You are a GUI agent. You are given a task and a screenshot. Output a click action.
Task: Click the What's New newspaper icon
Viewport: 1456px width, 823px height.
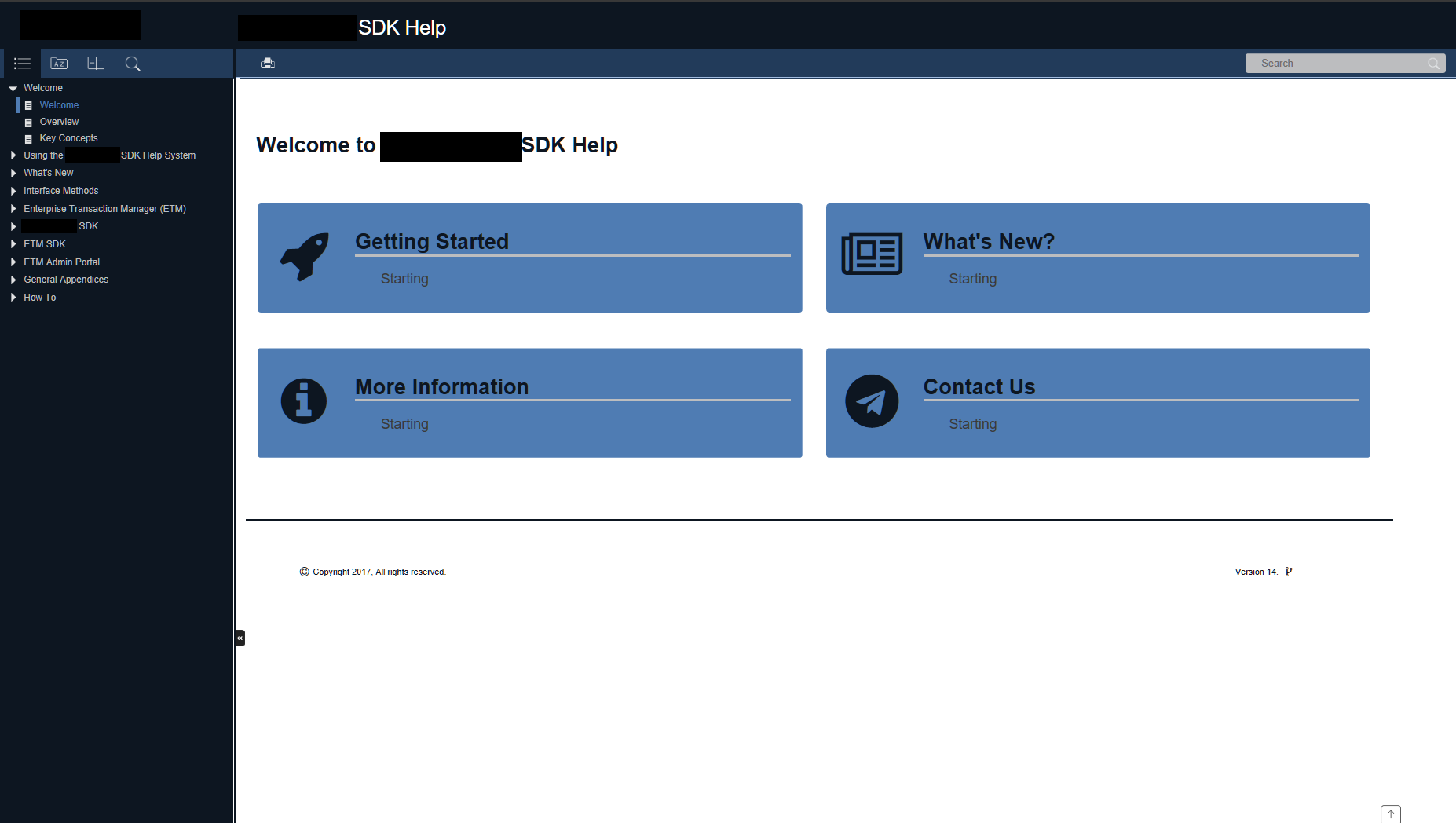tap(872, 254)
